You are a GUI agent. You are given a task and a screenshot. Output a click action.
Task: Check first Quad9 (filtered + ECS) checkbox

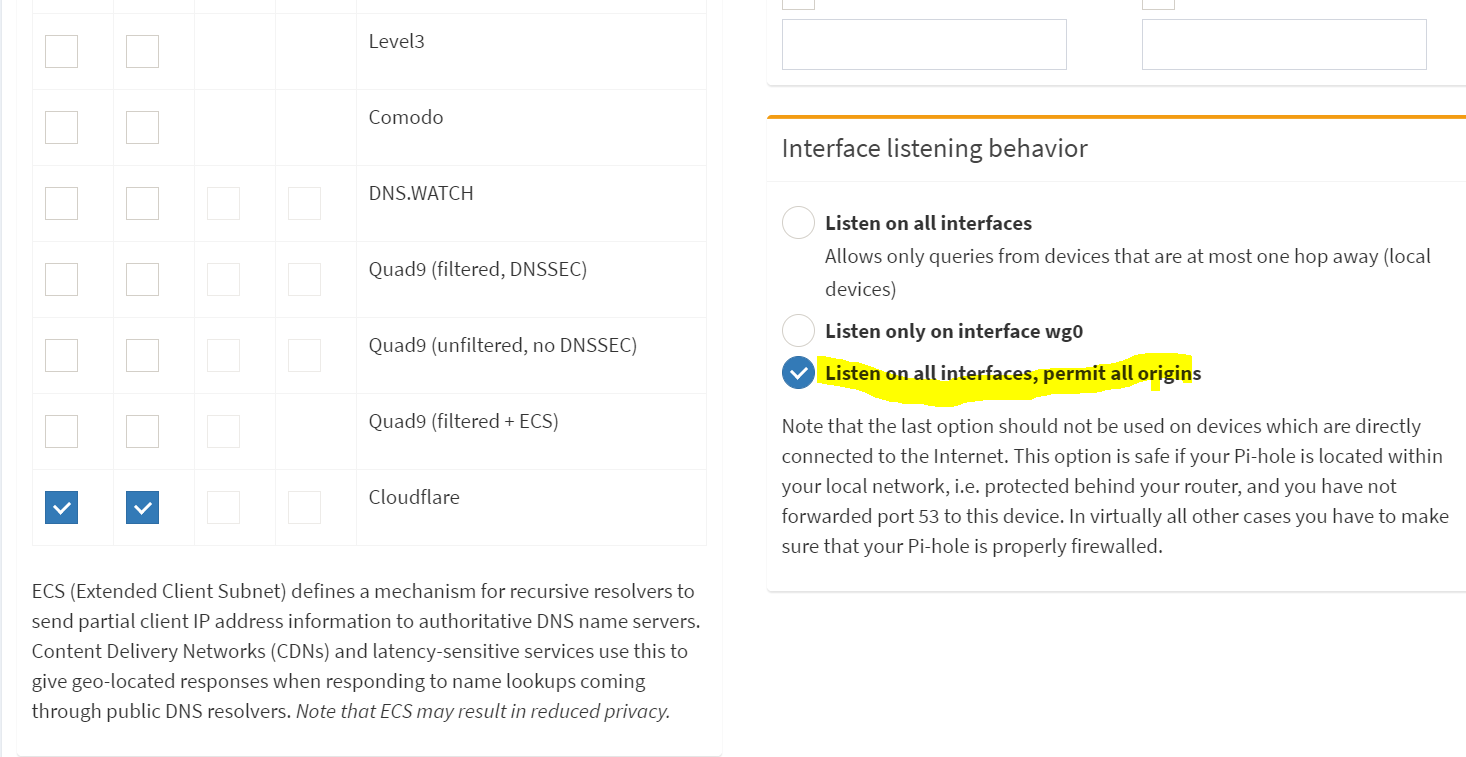(61, 431)
